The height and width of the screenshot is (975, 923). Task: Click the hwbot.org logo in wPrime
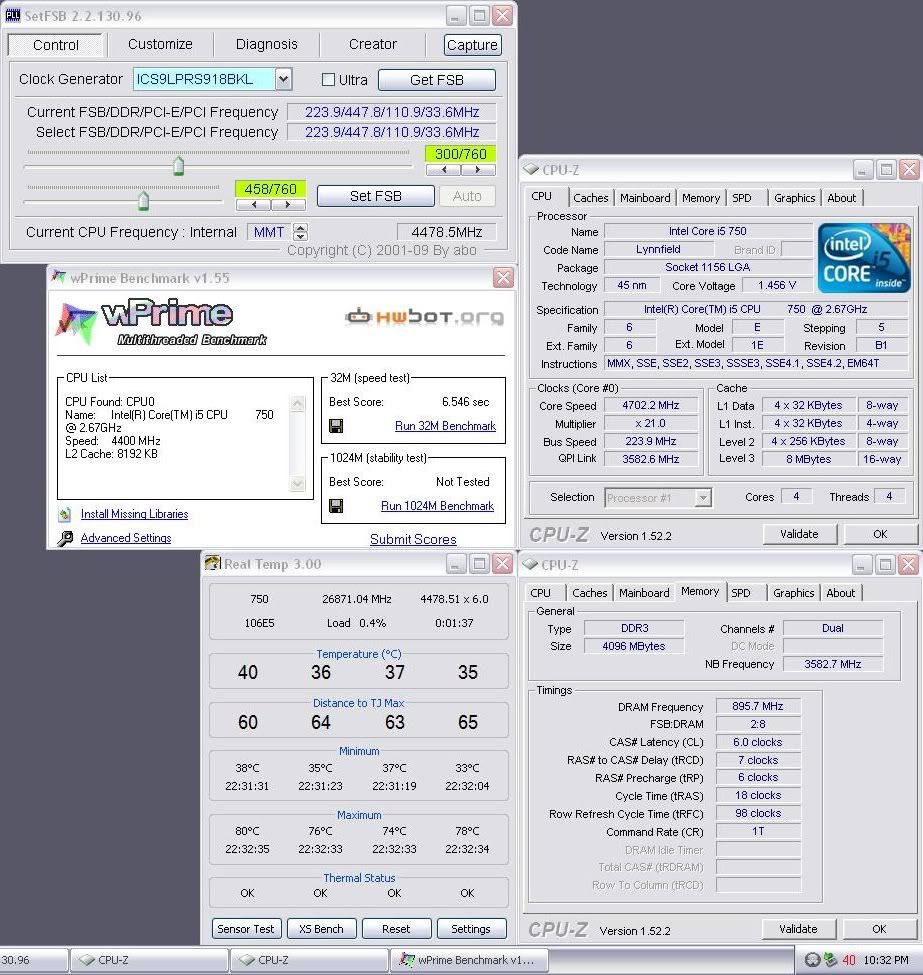[x=424, y=317]
